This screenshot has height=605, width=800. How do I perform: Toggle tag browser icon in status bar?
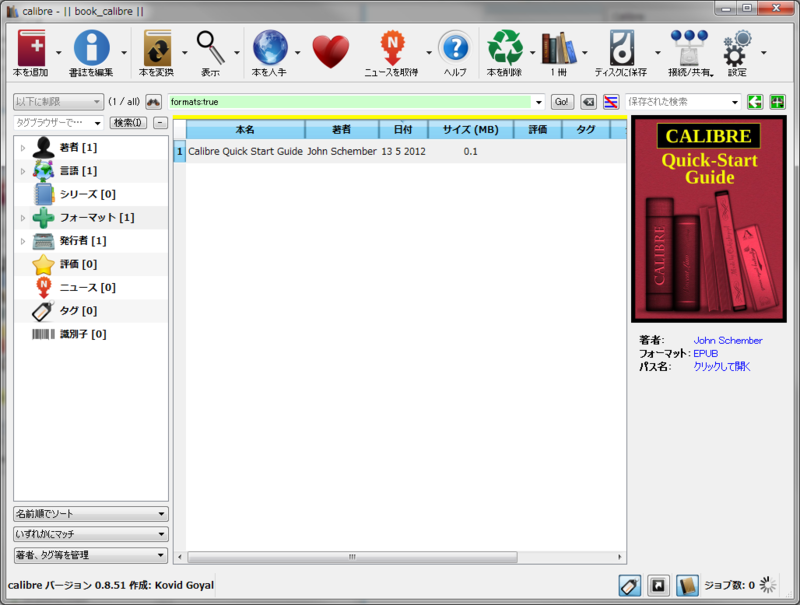(x=630, y=586)
